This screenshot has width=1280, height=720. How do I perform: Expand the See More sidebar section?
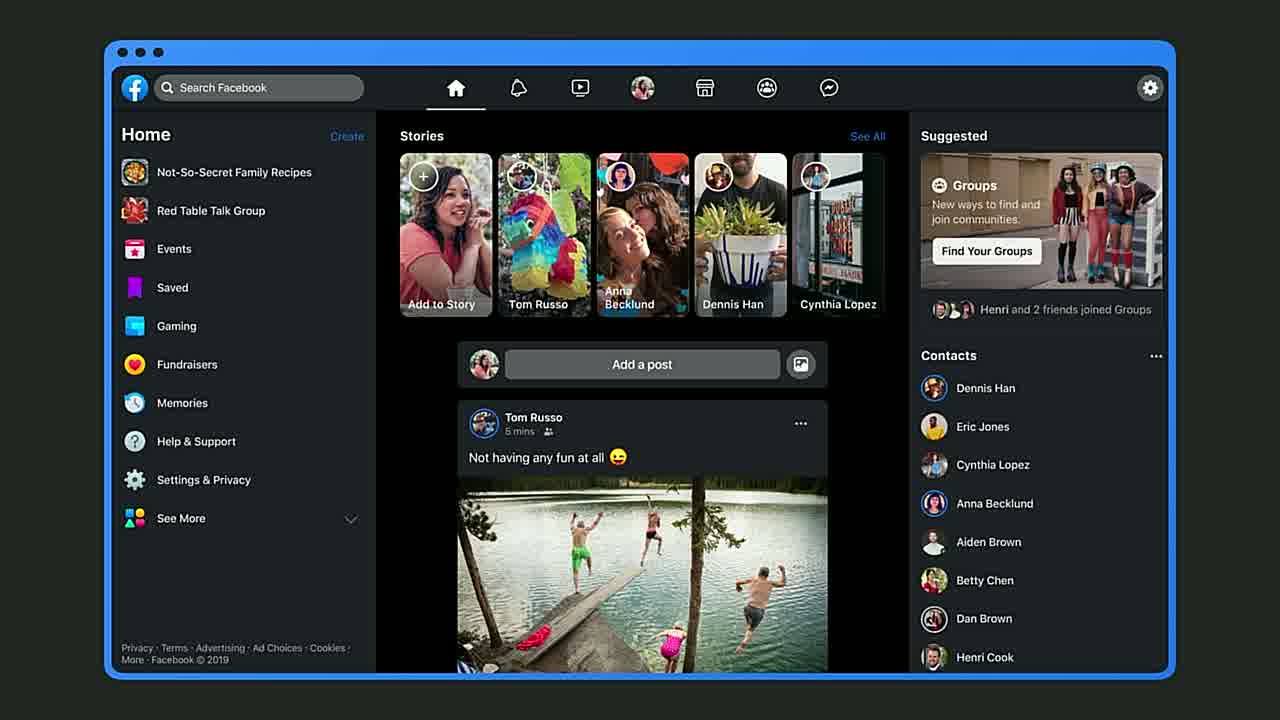tap(181, 518)
